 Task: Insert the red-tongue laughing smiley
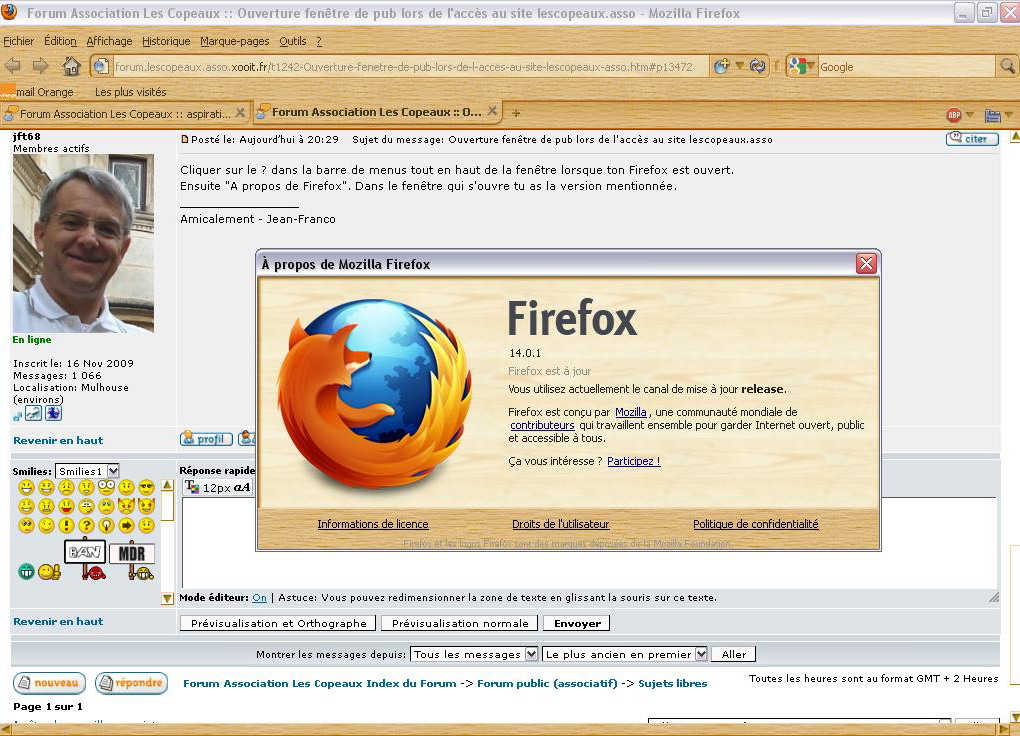pyautogui.click(x=66, y=506)
